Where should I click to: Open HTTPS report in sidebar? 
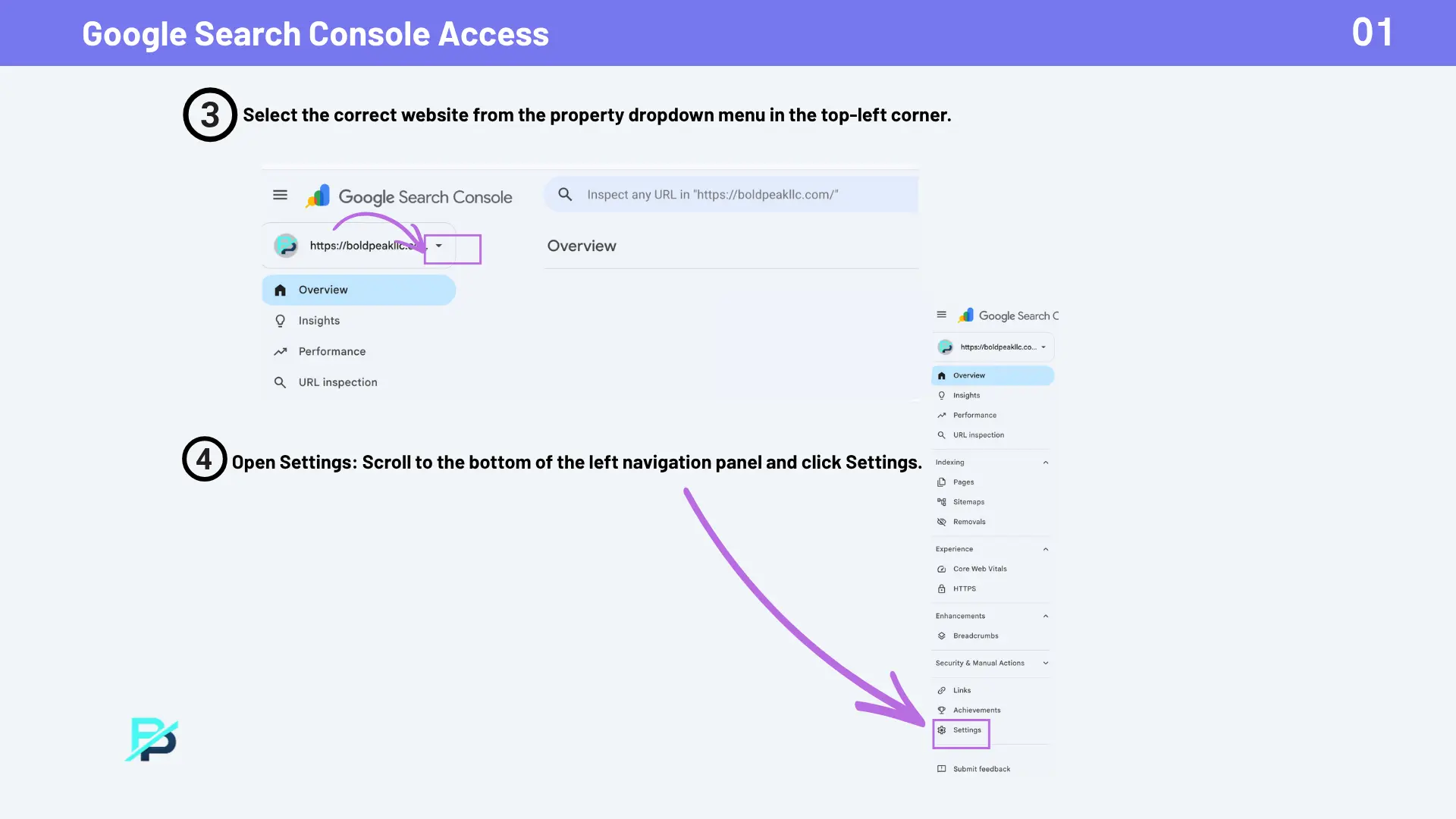tap(964, 588)
